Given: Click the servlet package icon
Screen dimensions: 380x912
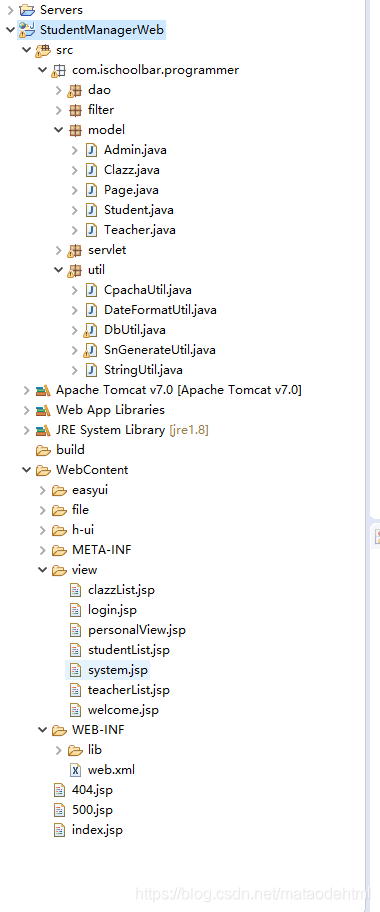Looking at the screenshot, I should [x=75, y=250].
